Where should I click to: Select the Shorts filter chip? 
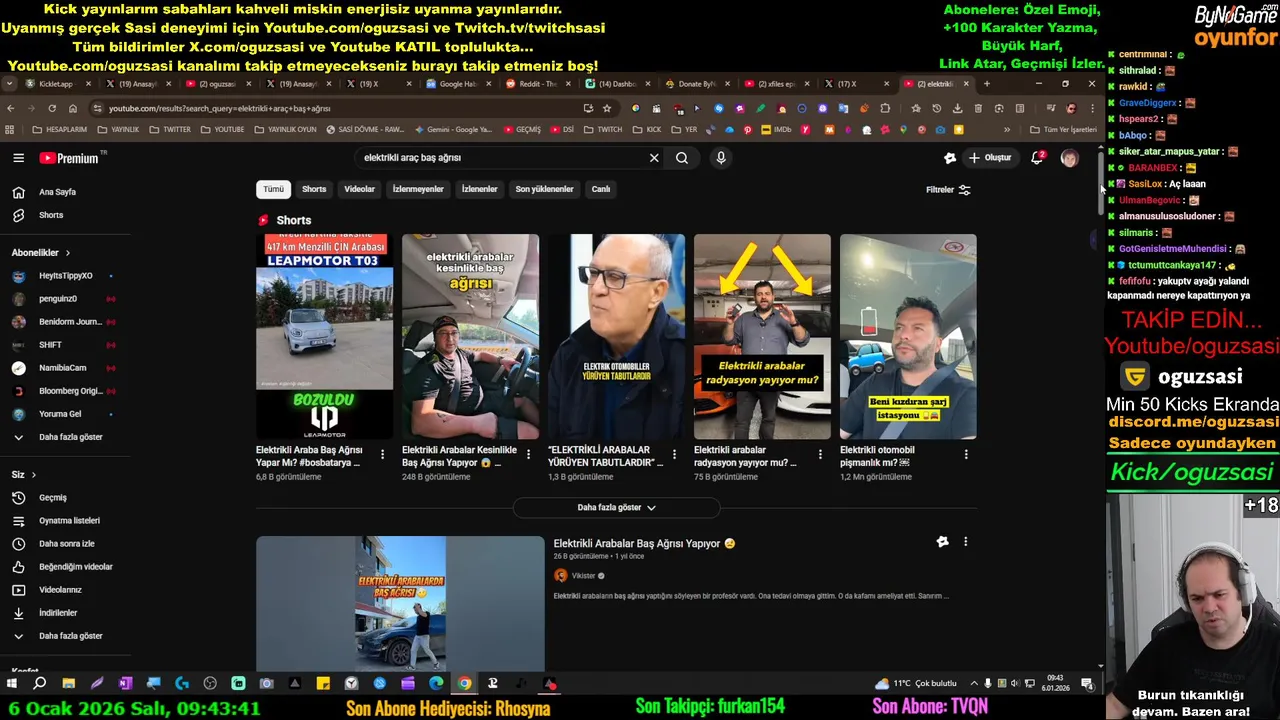tap(314, 189)
